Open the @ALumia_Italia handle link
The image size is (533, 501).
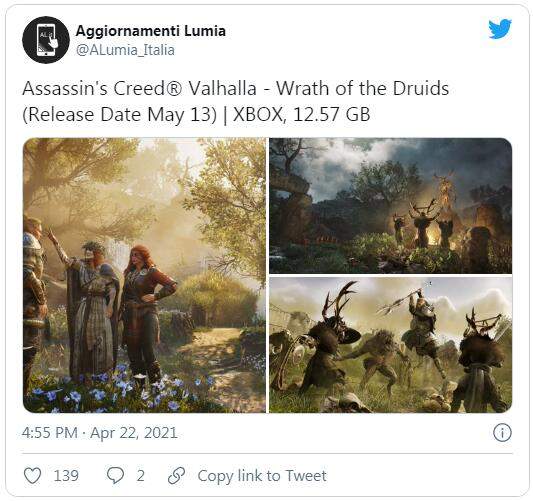(x=125, y=50)
